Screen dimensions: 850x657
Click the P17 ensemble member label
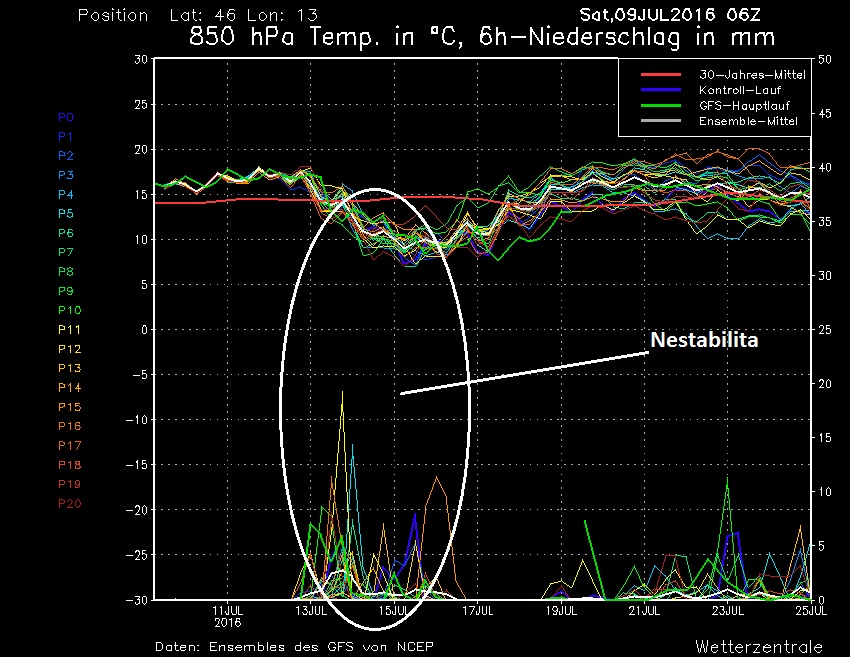point(69,446)
